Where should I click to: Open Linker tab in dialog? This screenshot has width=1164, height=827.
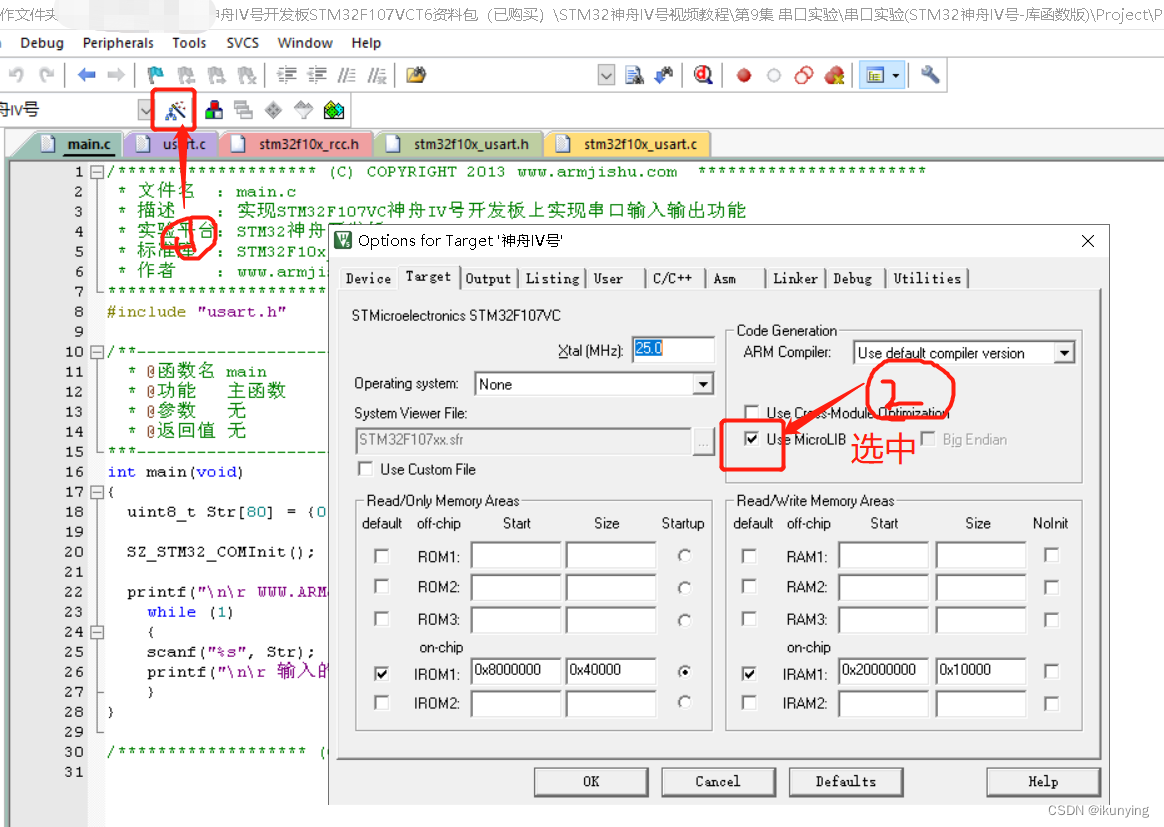[x=795, y=278]
